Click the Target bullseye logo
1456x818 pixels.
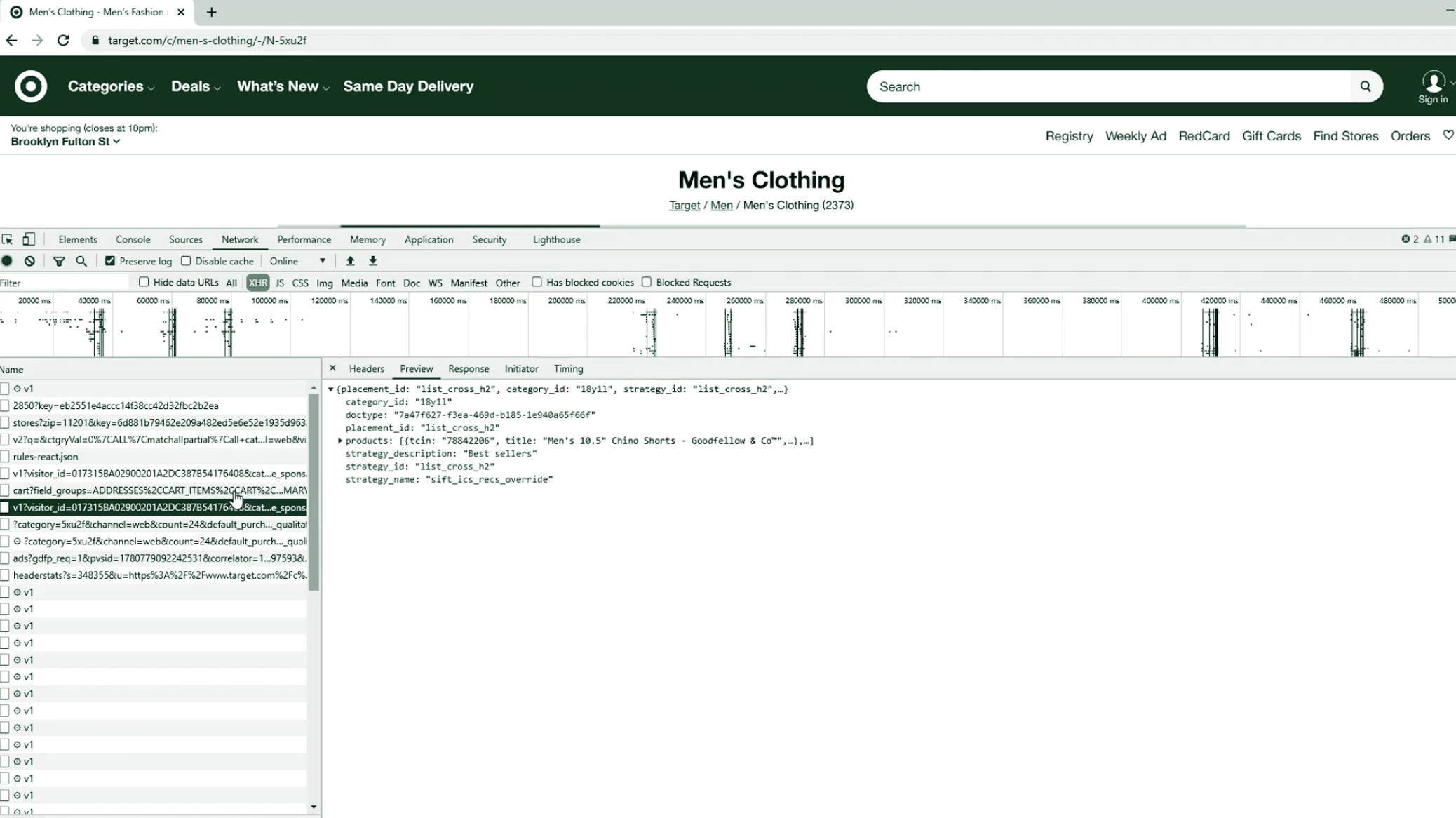31,86
